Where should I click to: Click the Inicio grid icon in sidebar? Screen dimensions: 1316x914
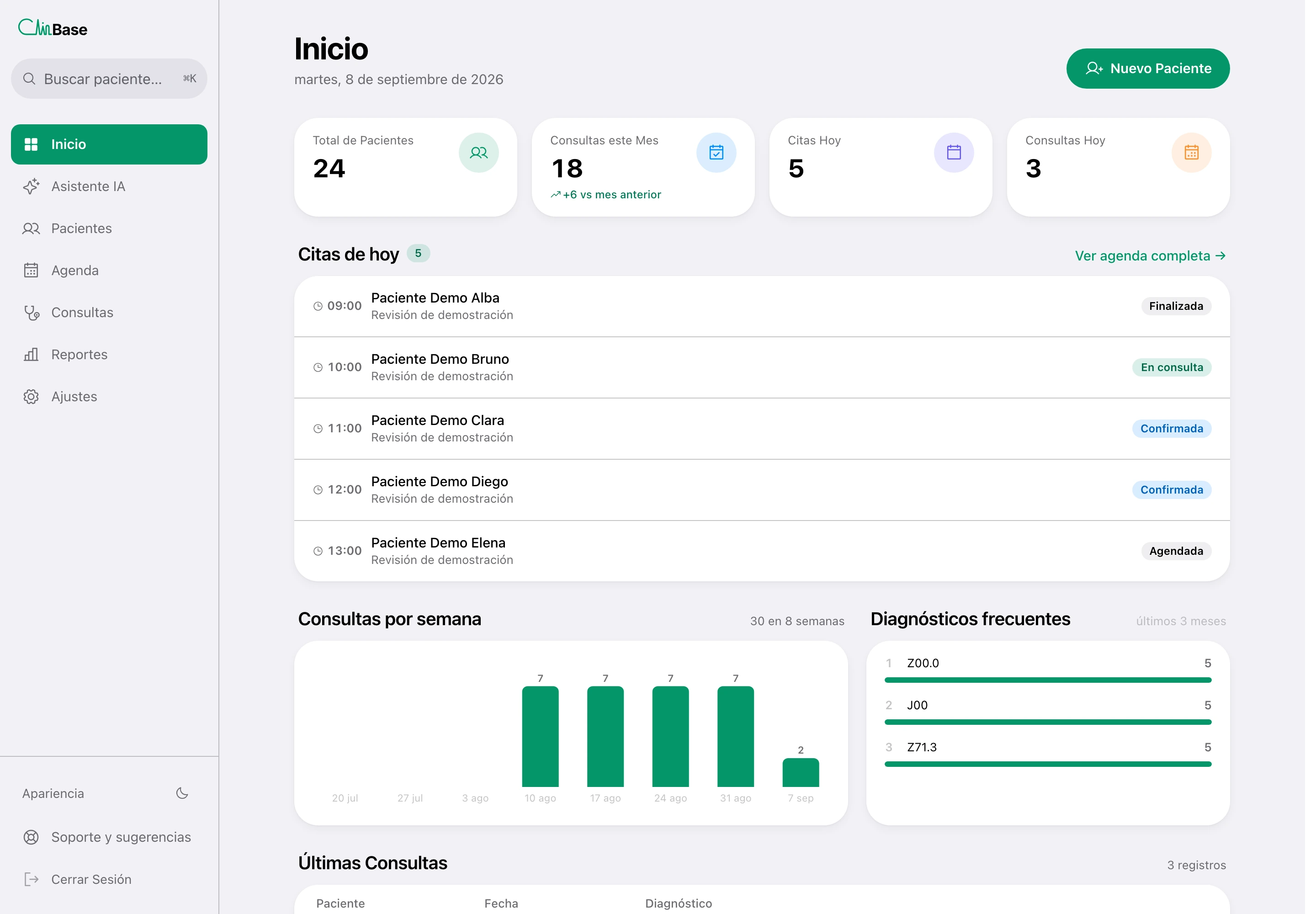tap(31, 144)
